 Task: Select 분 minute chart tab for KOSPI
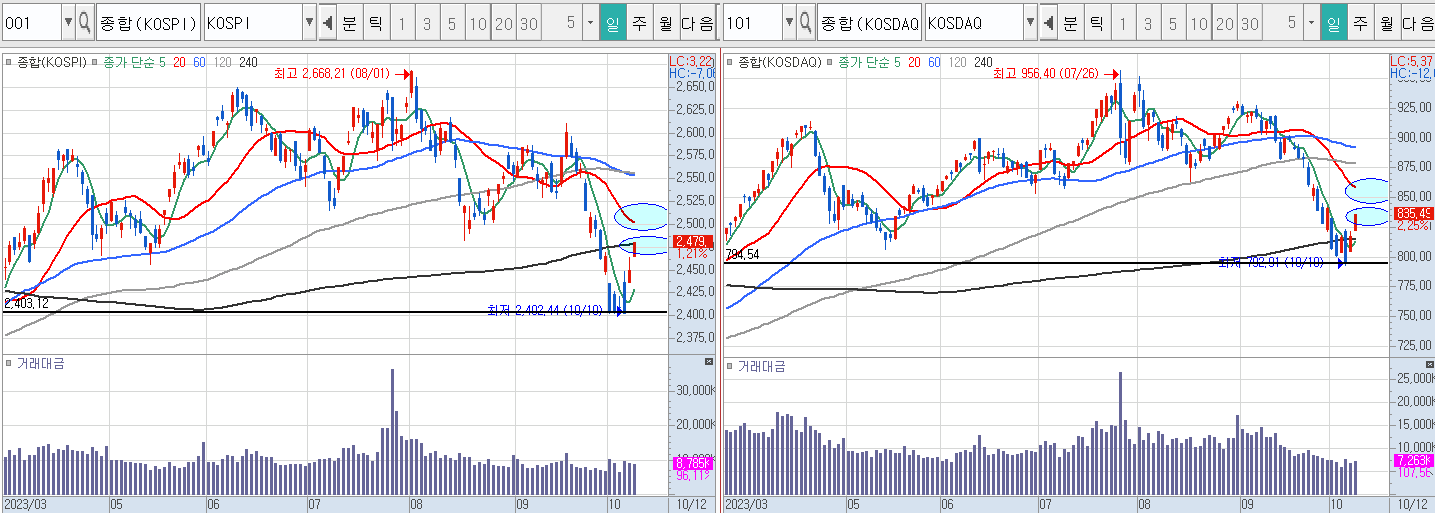click(349, 22)
